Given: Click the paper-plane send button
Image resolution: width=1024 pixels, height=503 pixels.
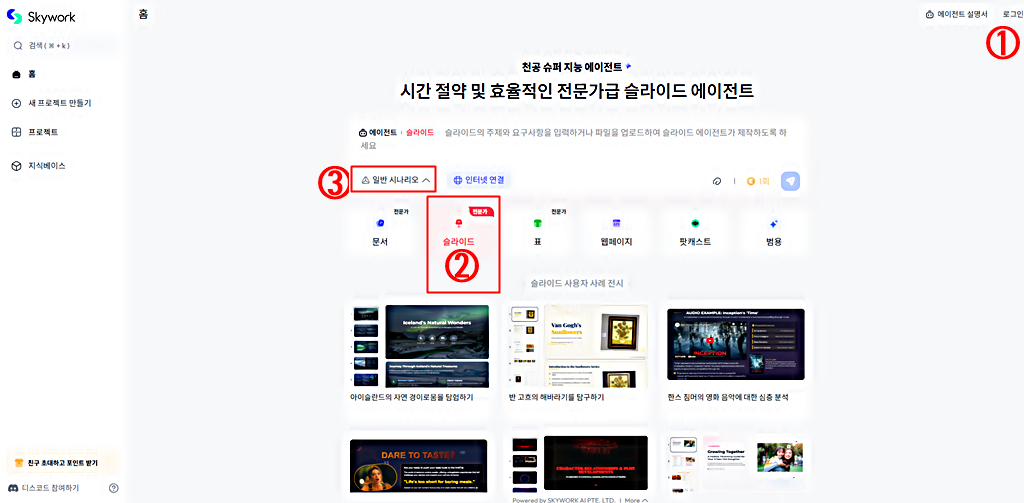Looking at the screenshot, I should pos(790,181).
